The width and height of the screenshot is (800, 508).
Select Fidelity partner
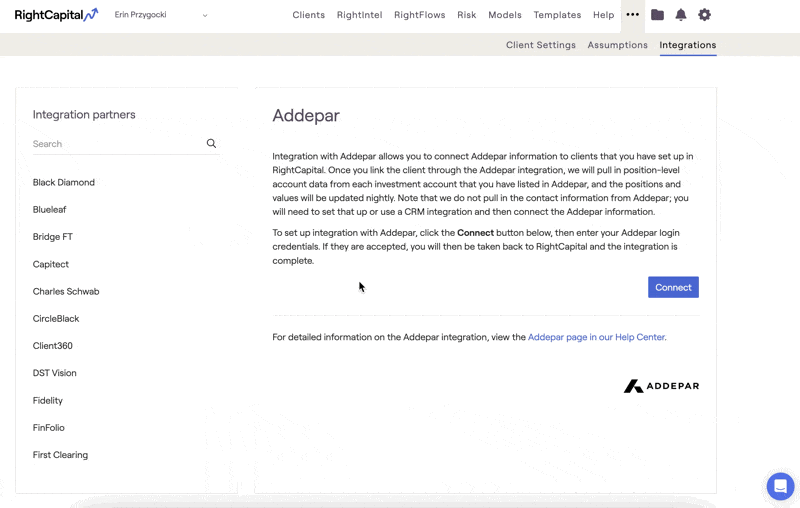pos(47,400)
